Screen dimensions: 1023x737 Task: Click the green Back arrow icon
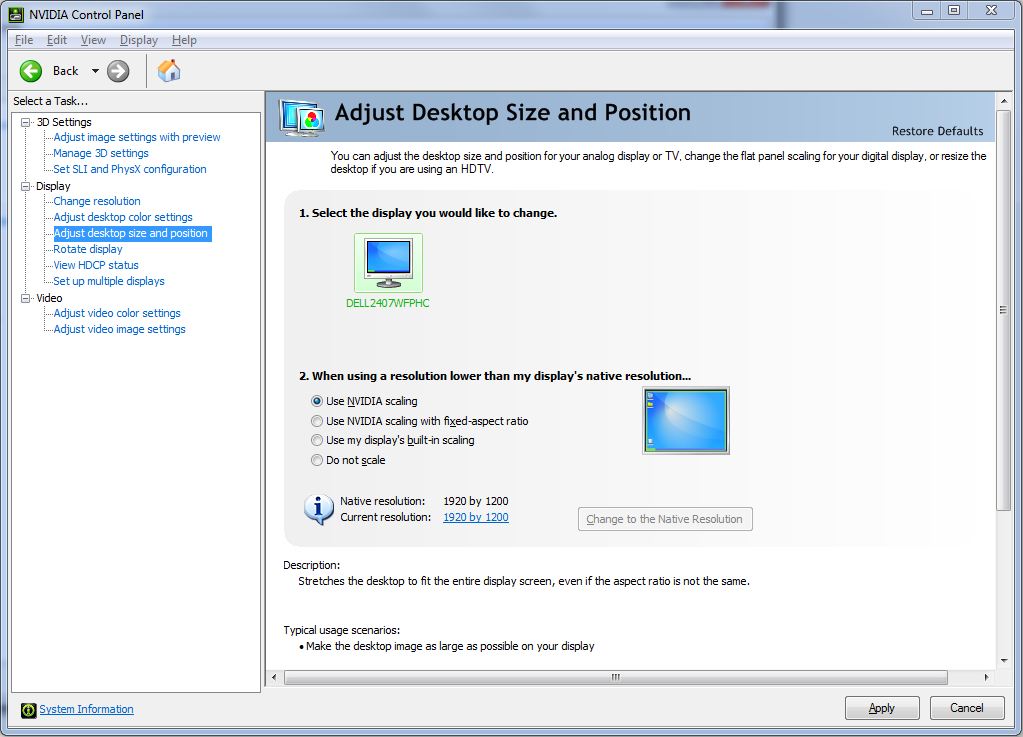click(x=31, y=71)
